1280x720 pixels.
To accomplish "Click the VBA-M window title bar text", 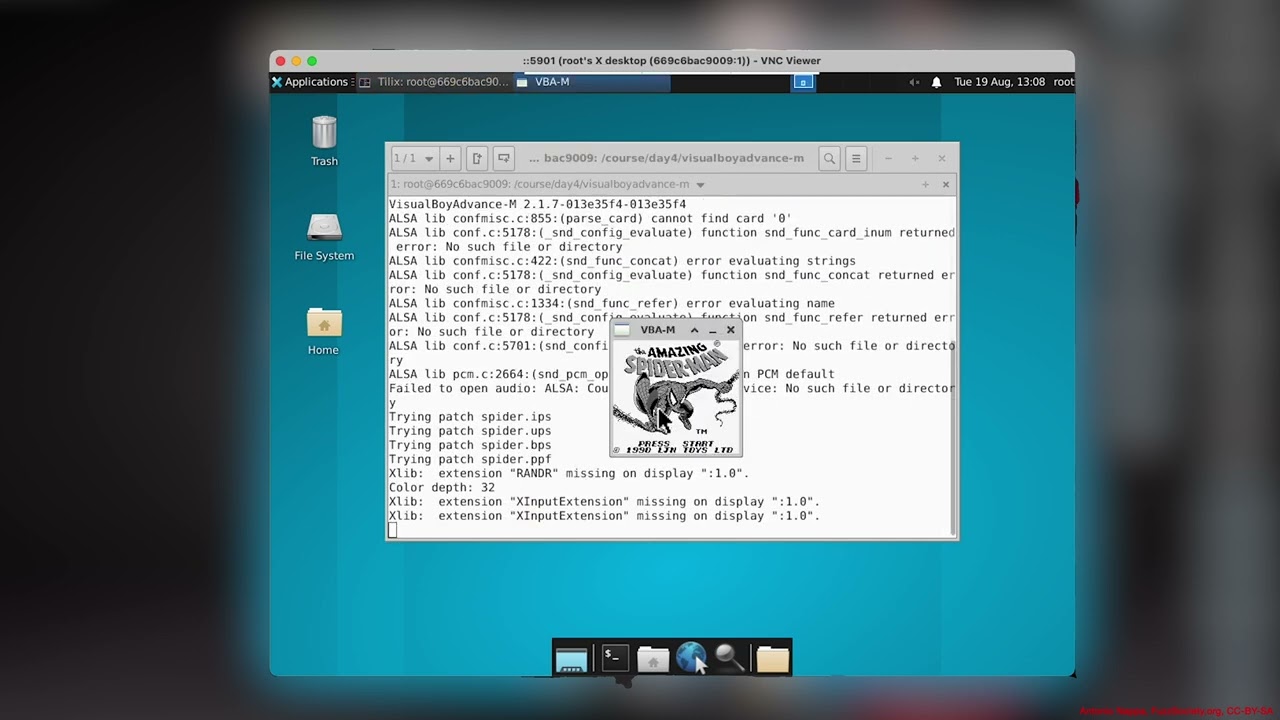I will tap(658, 330).
